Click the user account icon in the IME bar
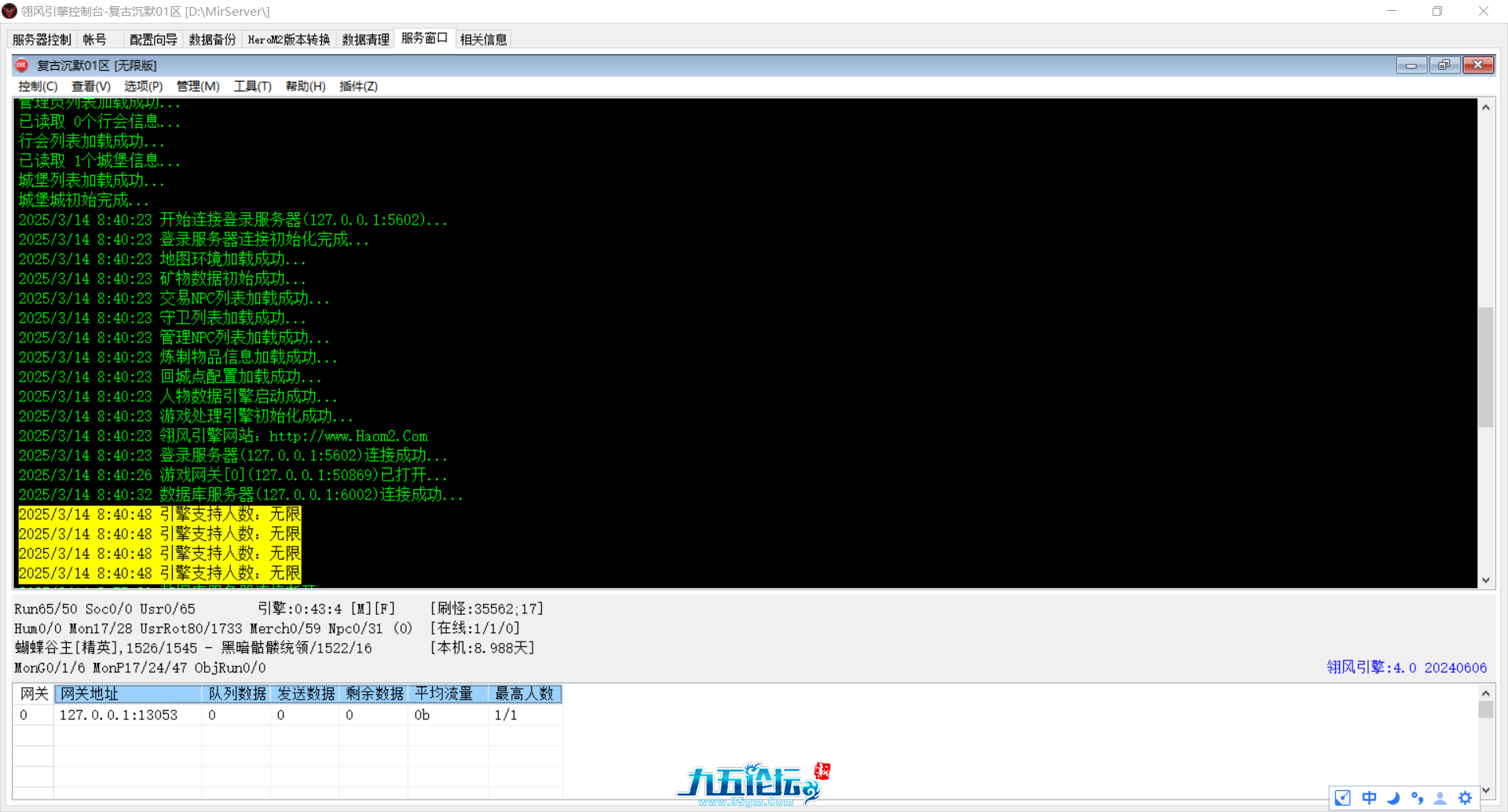The height and width of the screenshot is (812, 1508). click(x=1440, y=798)
